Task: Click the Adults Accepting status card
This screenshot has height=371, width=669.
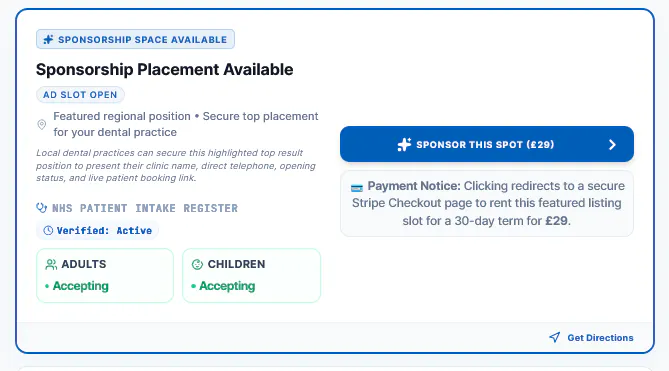Action: point(105,275)
